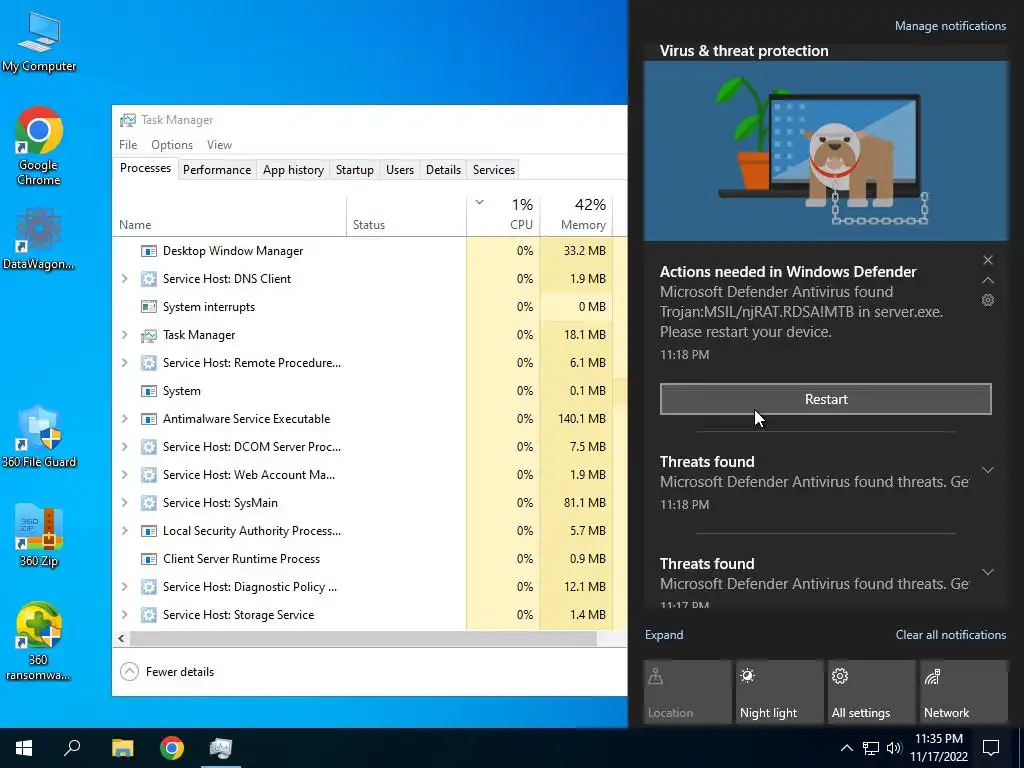This screenshot has height=768, width=1024.
Task: Click Service Host: SysMain gear icon
Action: point(149,503)
